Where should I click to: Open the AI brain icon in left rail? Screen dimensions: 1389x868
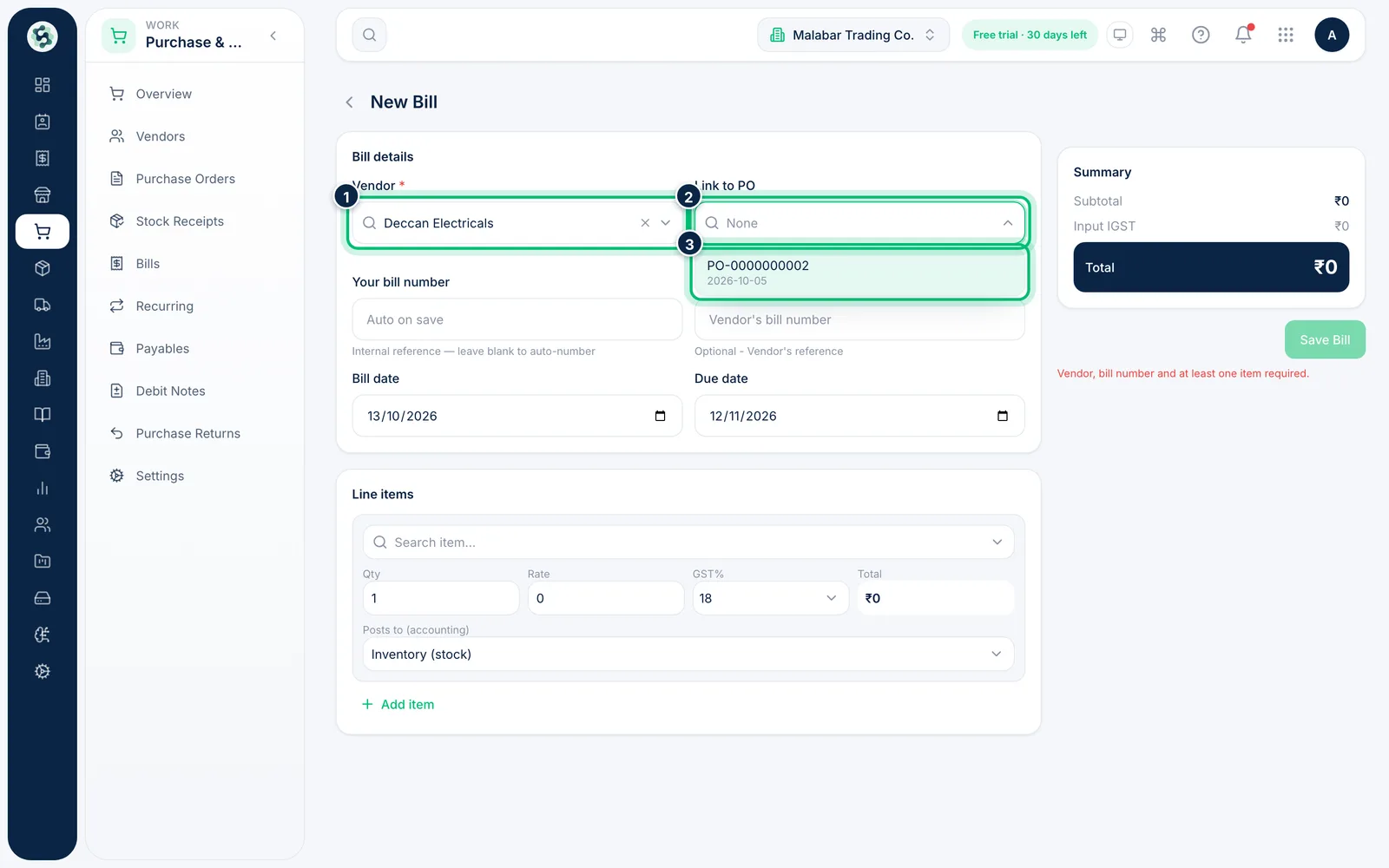(x=42, y=635)
